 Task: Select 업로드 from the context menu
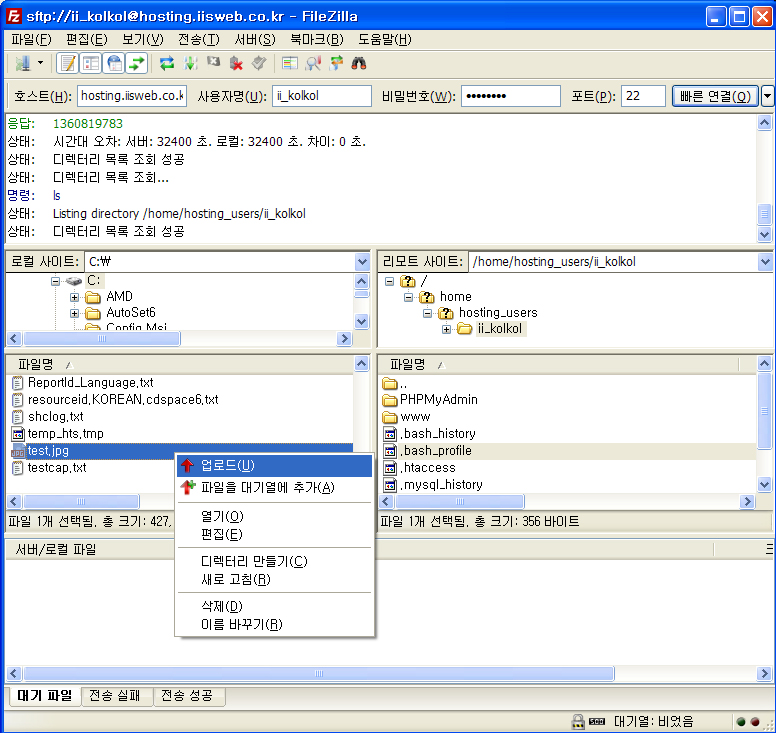227,466
